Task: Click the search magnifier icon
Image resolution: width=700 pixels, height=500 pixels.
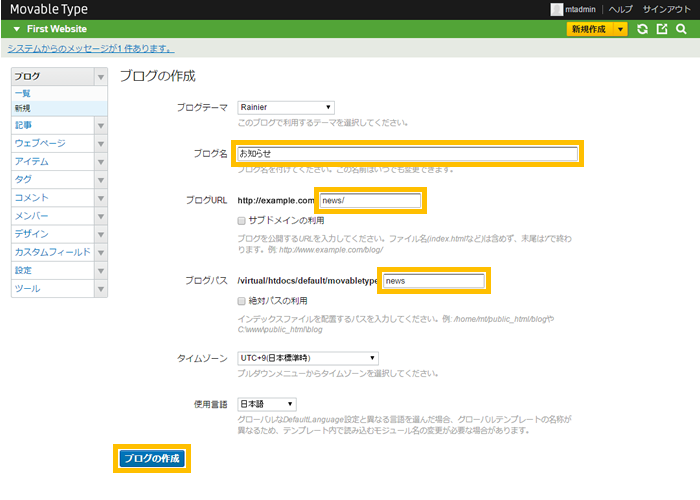Action: (x=681, y=30)
